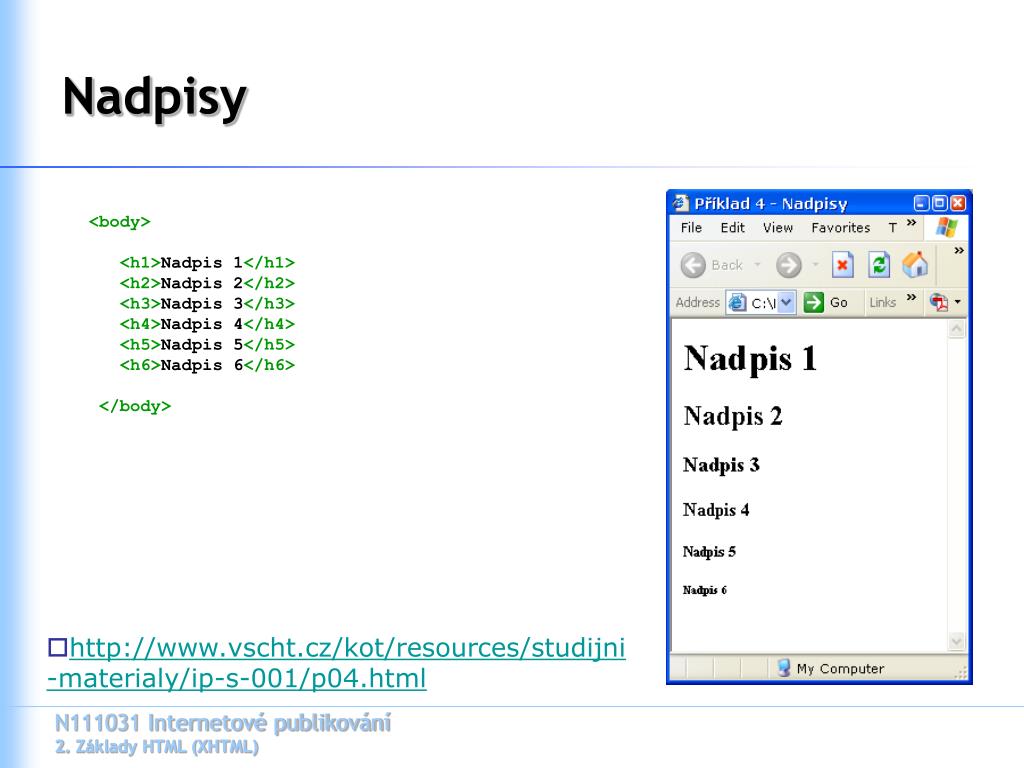The width and height of the screenshot is (1024, 768).
Task: Minimize the Příklad 4 browser window
Action: click(921, 203)
